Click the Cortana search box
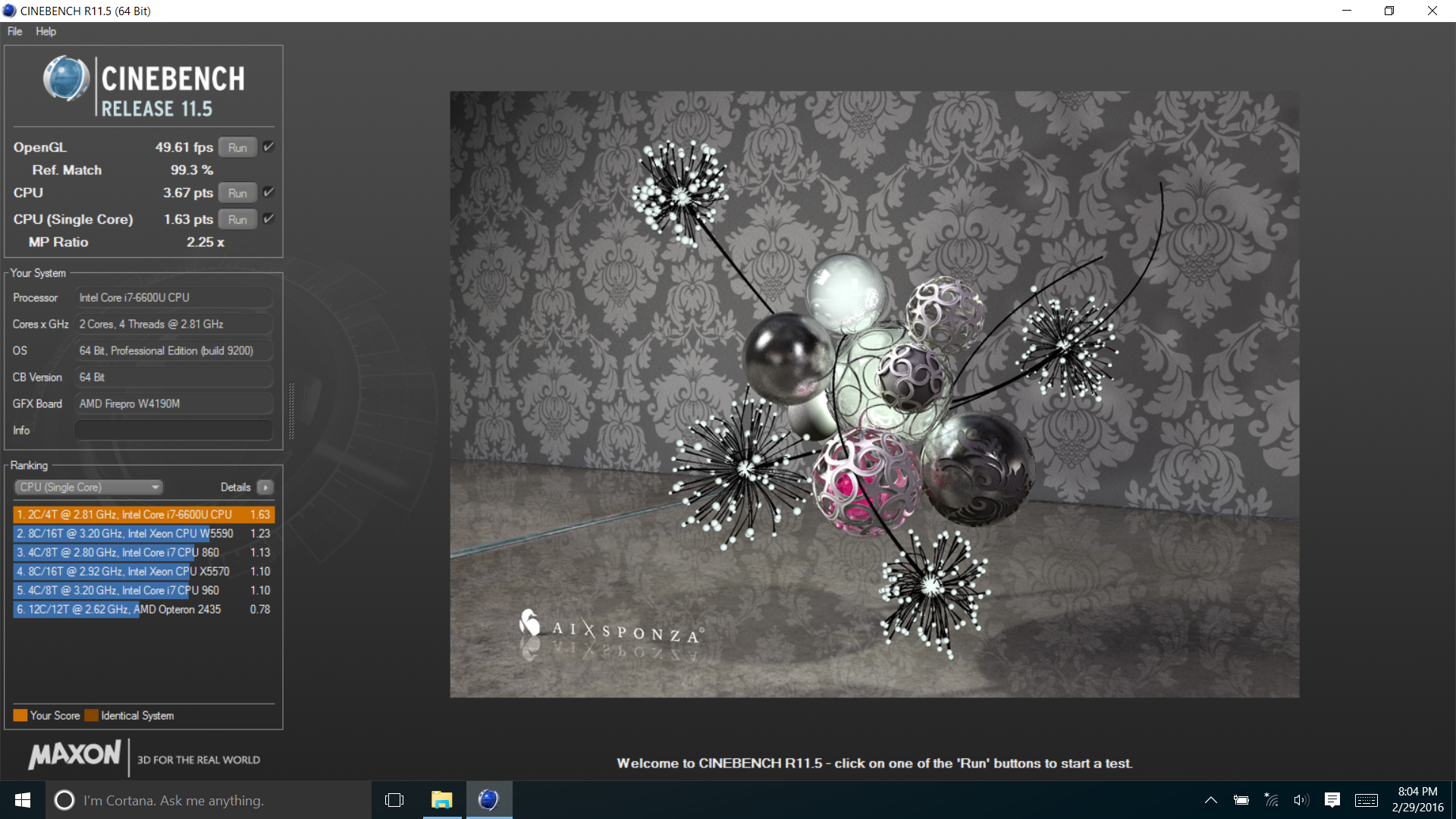Viewport: 1456px width, 819px height. coord(209,800)
